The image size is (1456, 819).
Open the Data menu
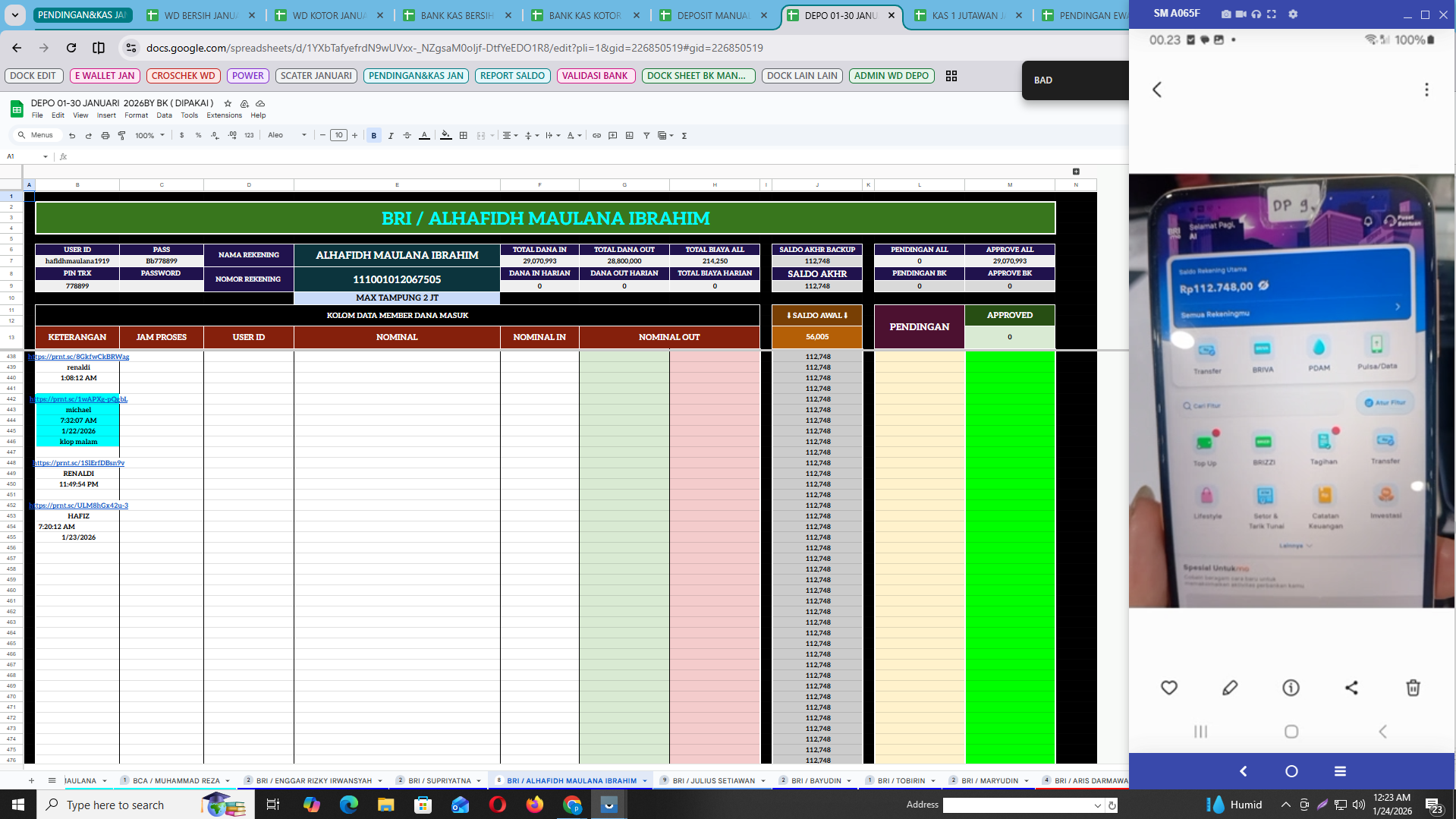[164, 115]
